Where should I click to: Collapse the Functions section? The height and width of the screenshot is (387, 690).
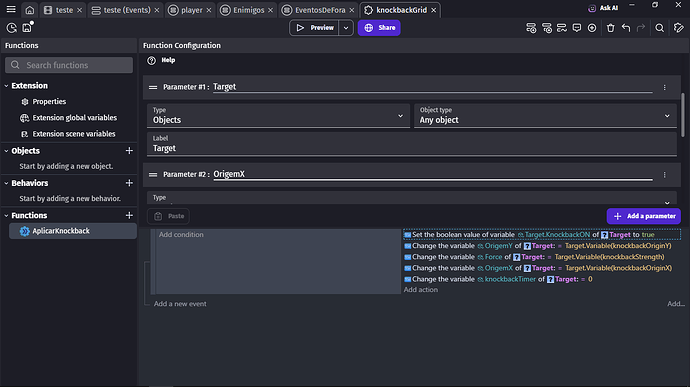[x=7, y=216]
